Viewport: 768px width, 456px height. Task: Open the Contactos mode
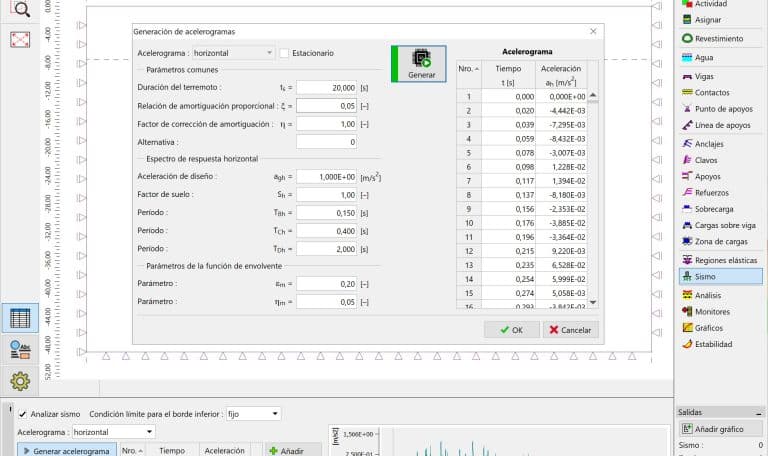click(x=721, y=93)
